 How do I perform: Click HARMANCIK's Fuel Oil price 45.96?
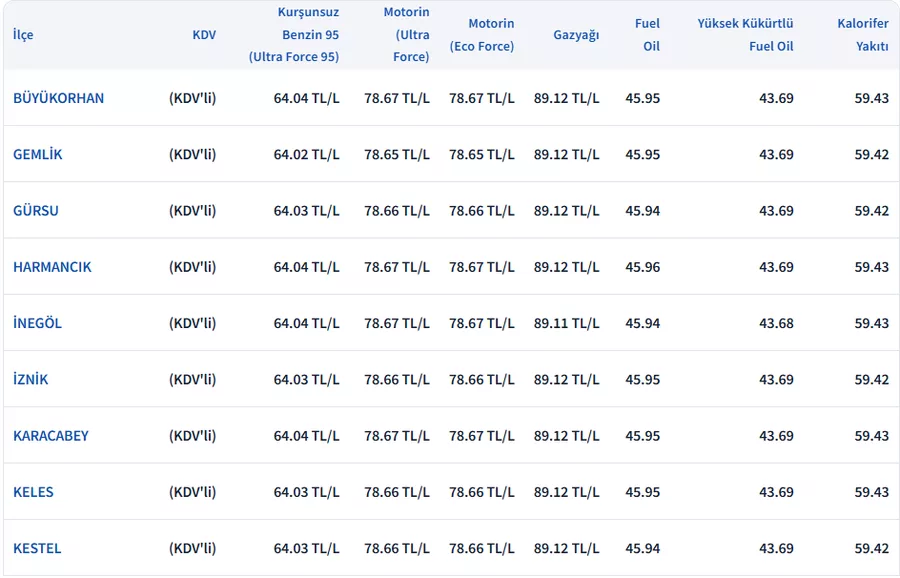click(x=643, y=267)
